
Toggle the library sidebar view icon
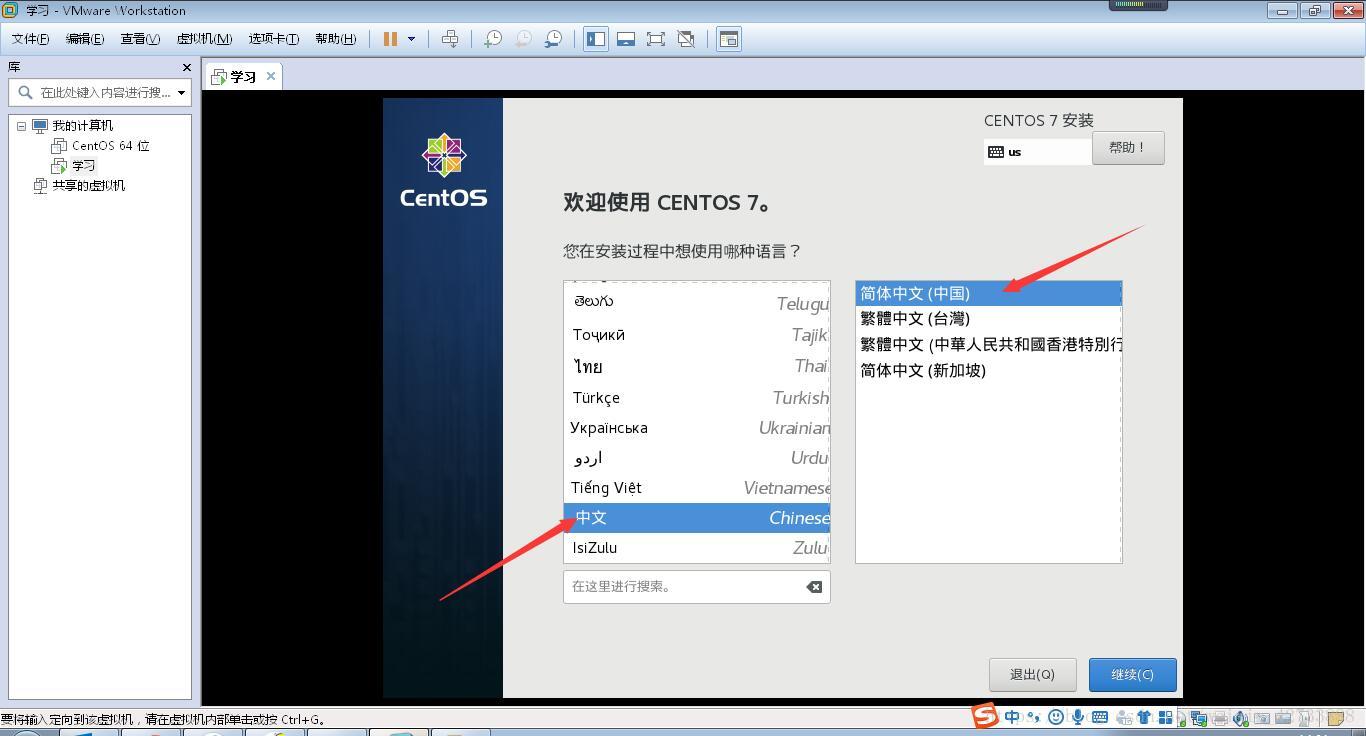(596, 39)
